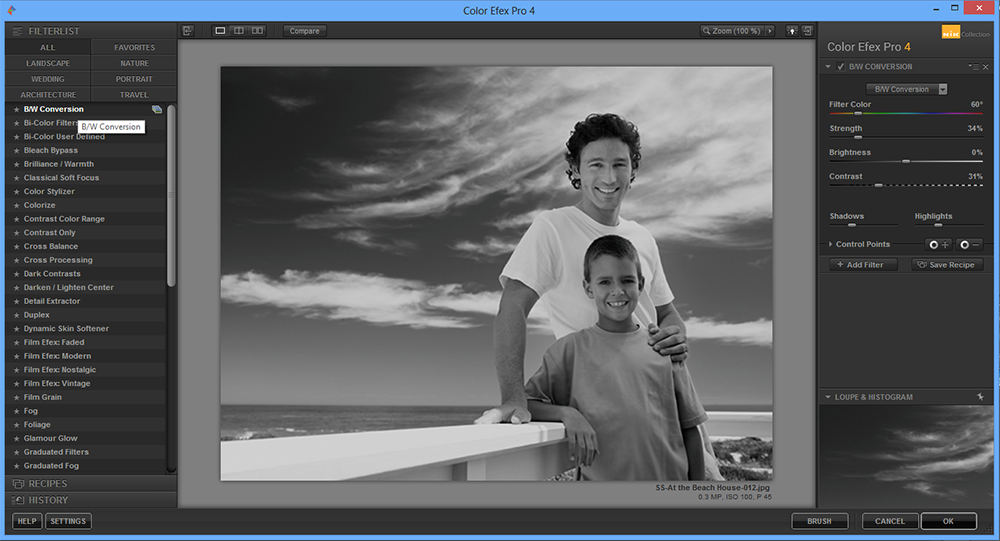1000x541 pixels.
Task: Click the Compare button
Action: click(x=304, y=31)
